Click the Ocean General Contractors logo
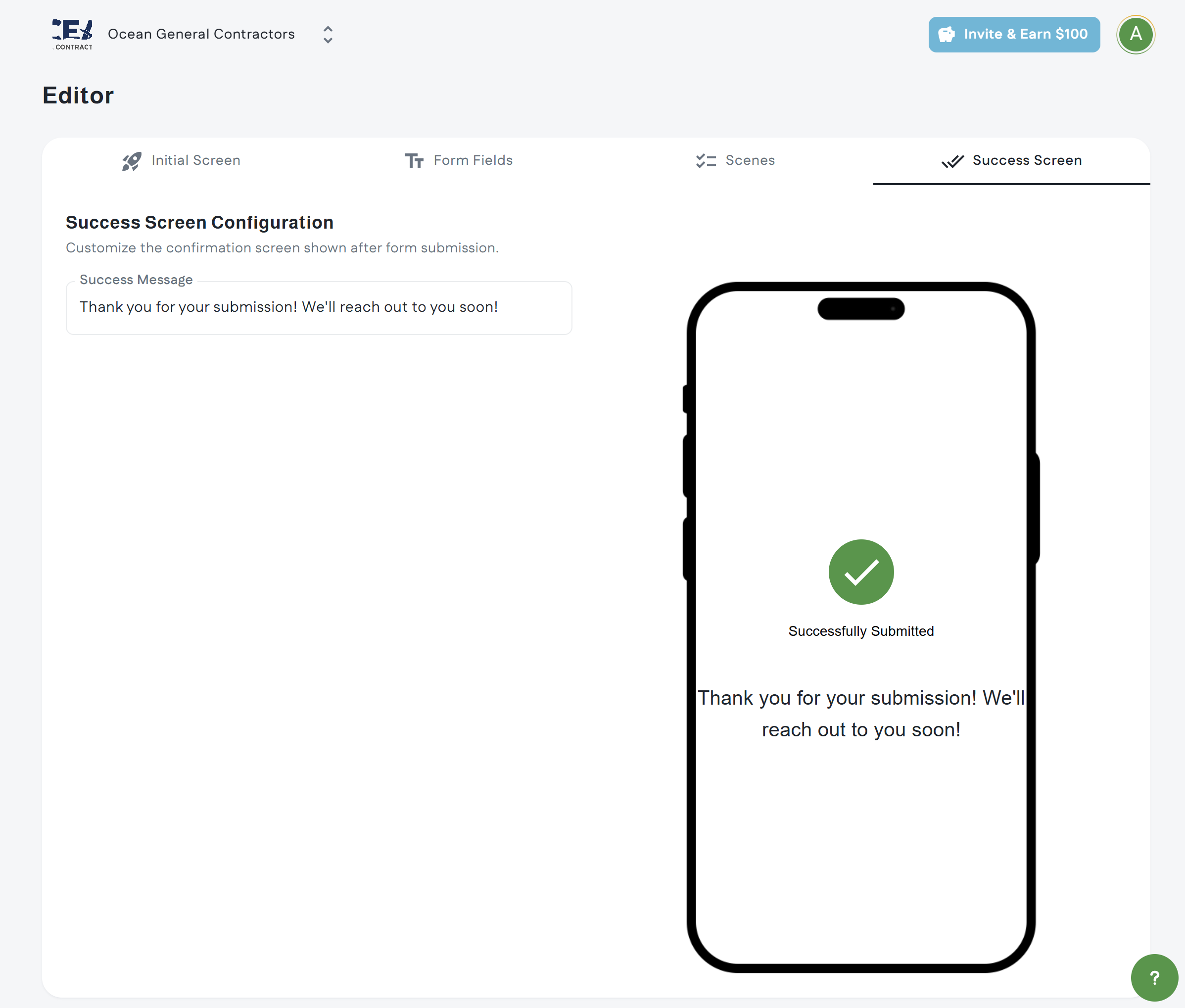The height and width of the screenshot is (1008, 1185). 72,34
